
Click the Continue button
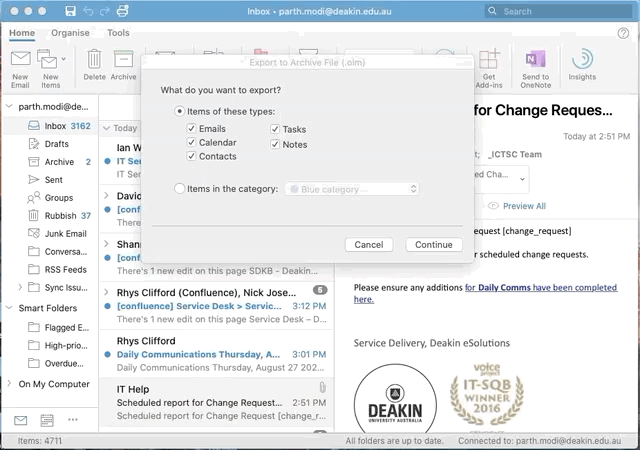[434, 245]
